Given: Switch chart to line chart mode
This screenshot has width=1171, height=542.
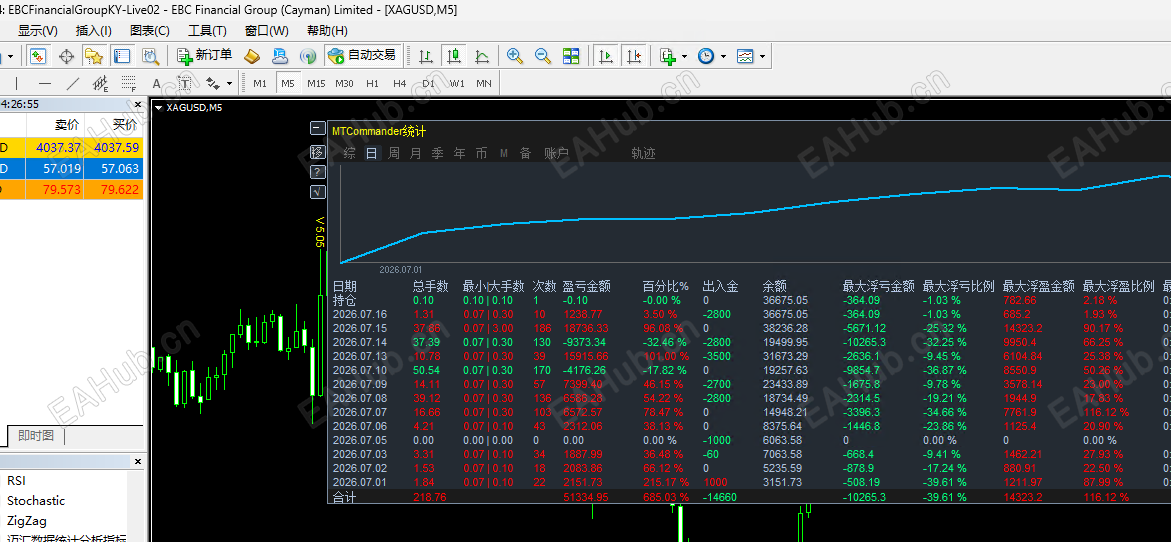Looking at the screenshot, I should [x=482, y=56].
